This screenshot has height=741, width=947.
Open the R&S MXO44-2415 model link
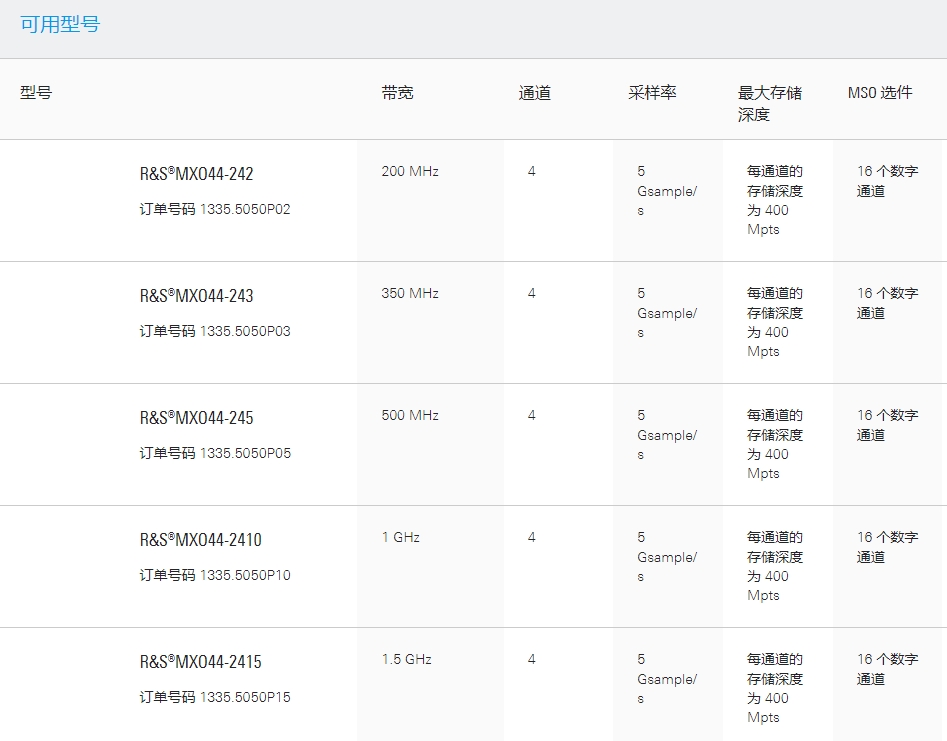pos(201,662)
